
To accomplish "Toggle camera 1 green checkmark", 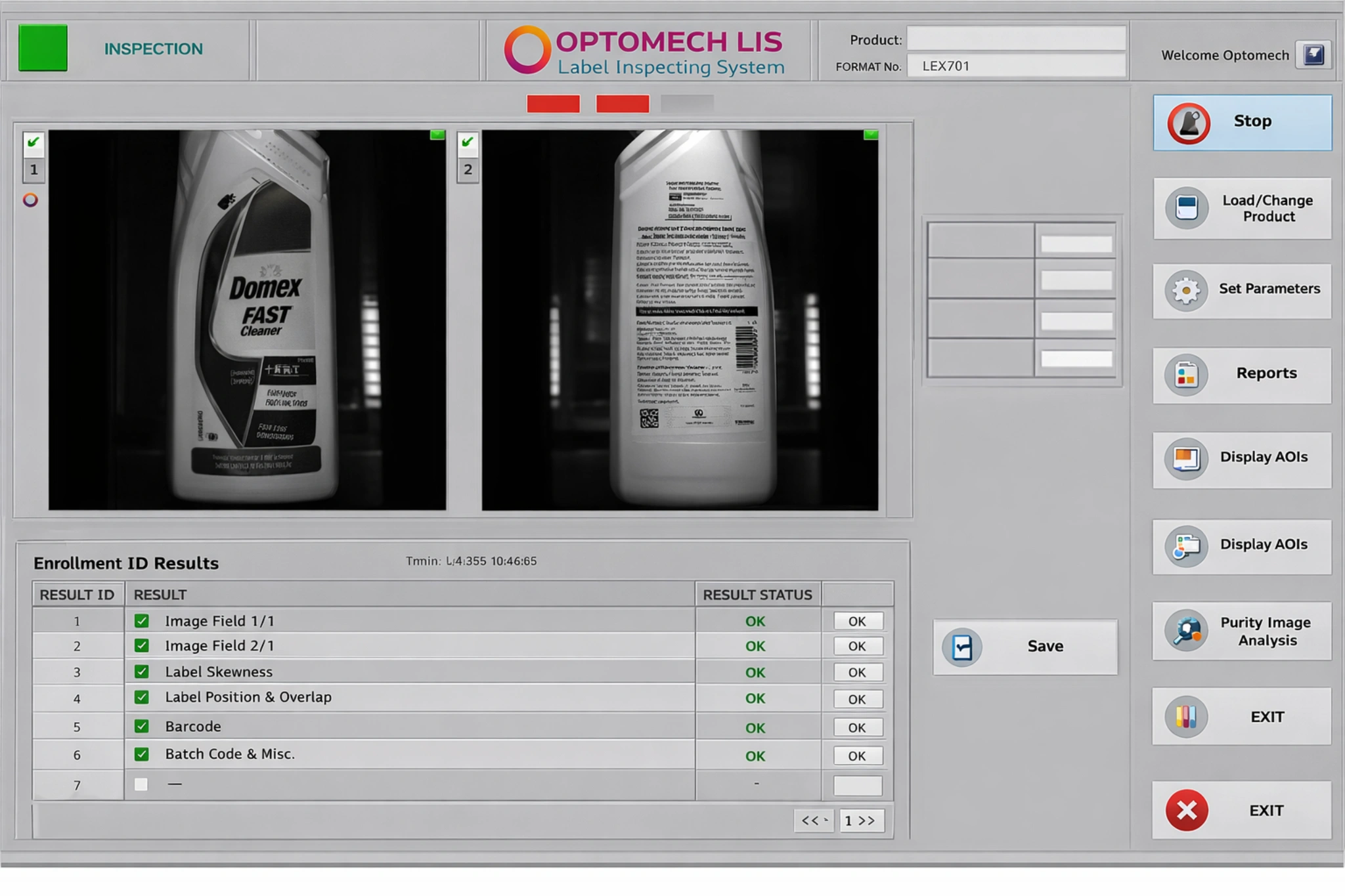I will (33, 142).
